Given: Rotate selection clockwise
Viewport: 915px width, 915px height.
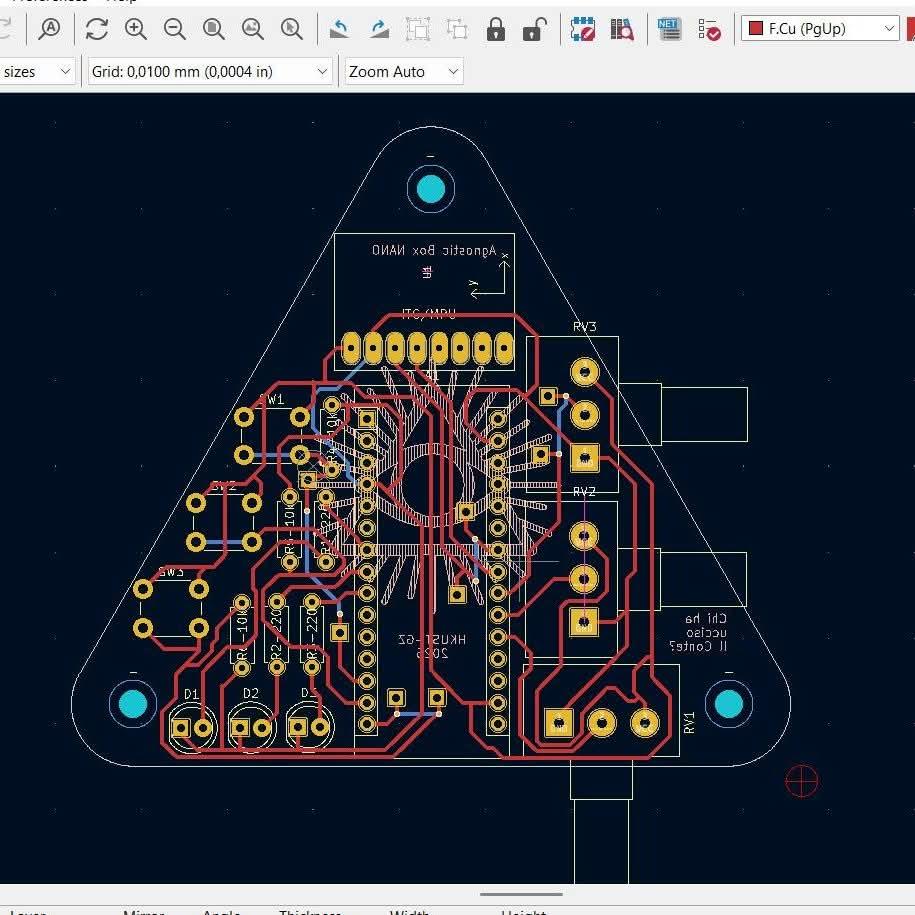Looking at the screenshot, I should coord(379,29).
